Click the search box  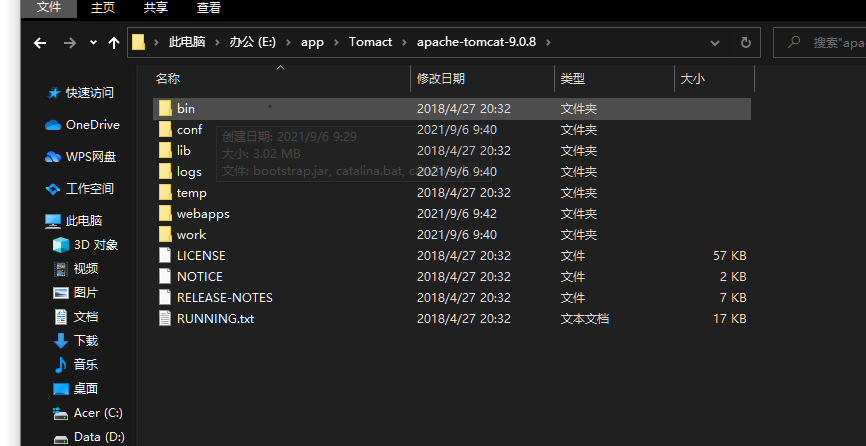tap(820, 43)
